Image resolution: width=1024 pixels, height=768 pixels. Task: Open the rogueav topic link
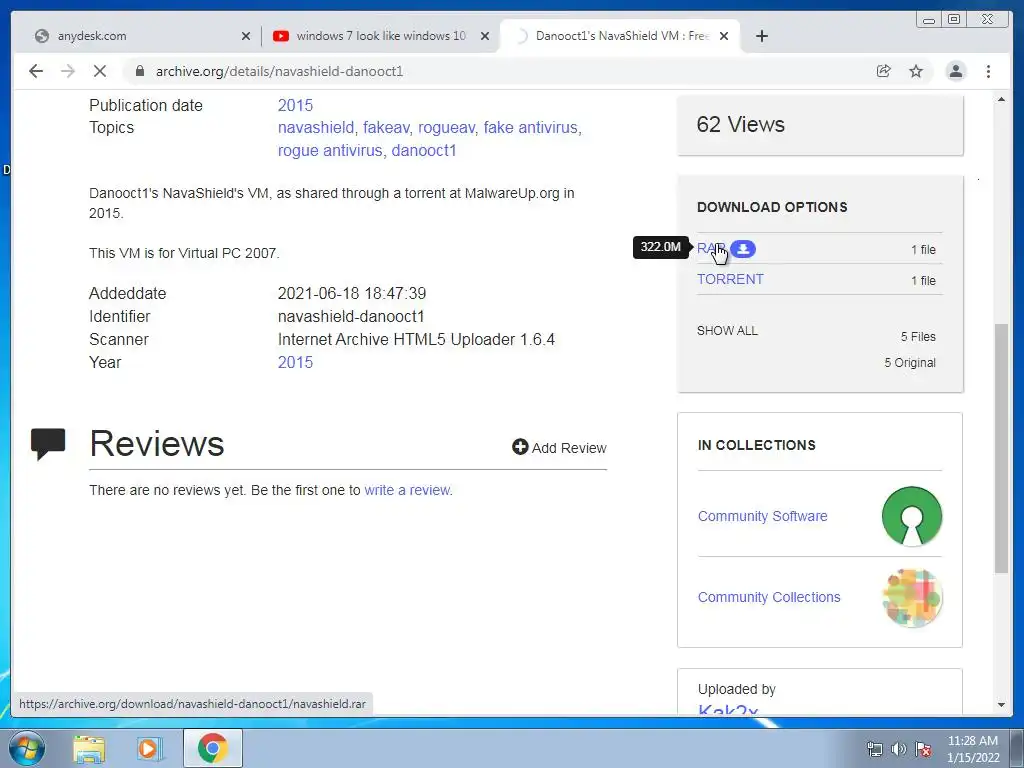click(446, 127)
